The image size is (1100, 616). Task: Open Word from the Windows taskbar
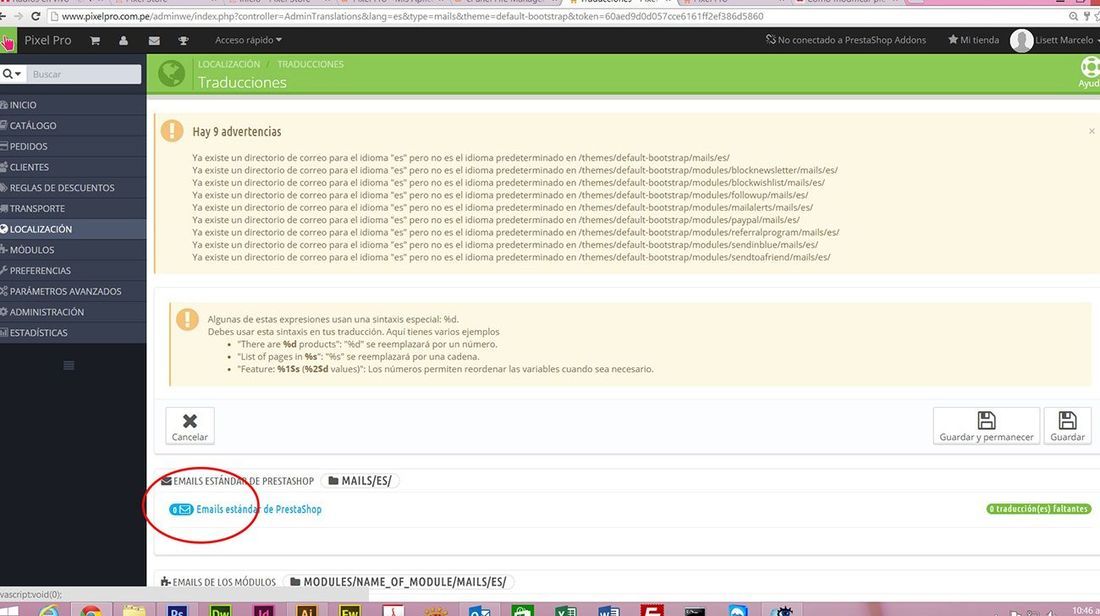609,610
